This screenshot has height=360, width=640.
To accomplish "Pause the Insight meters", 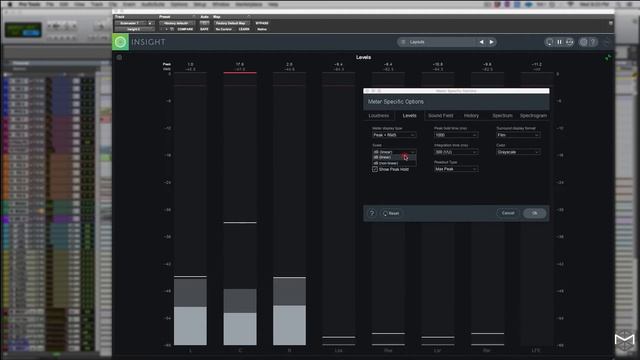I will (560, 42).
